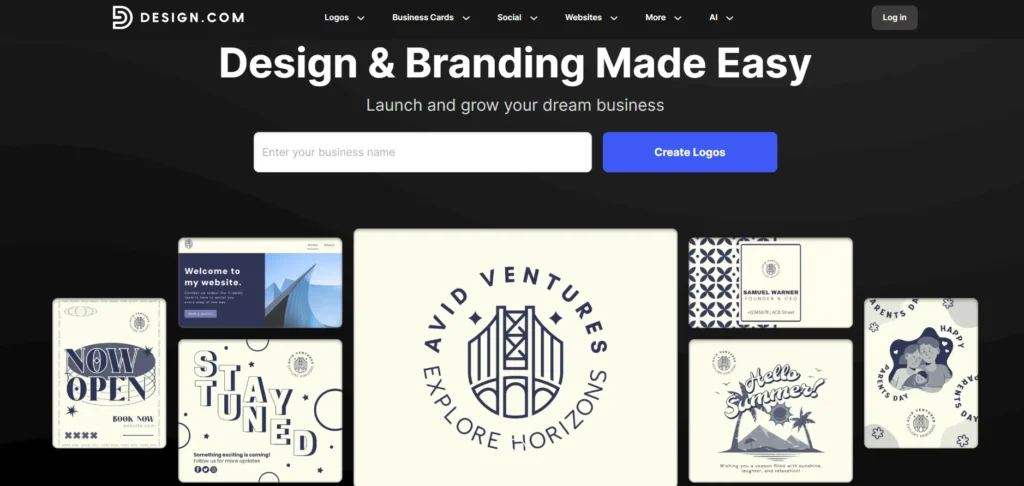Click the Avid Ventures bridge emblem

pos(515,361)
